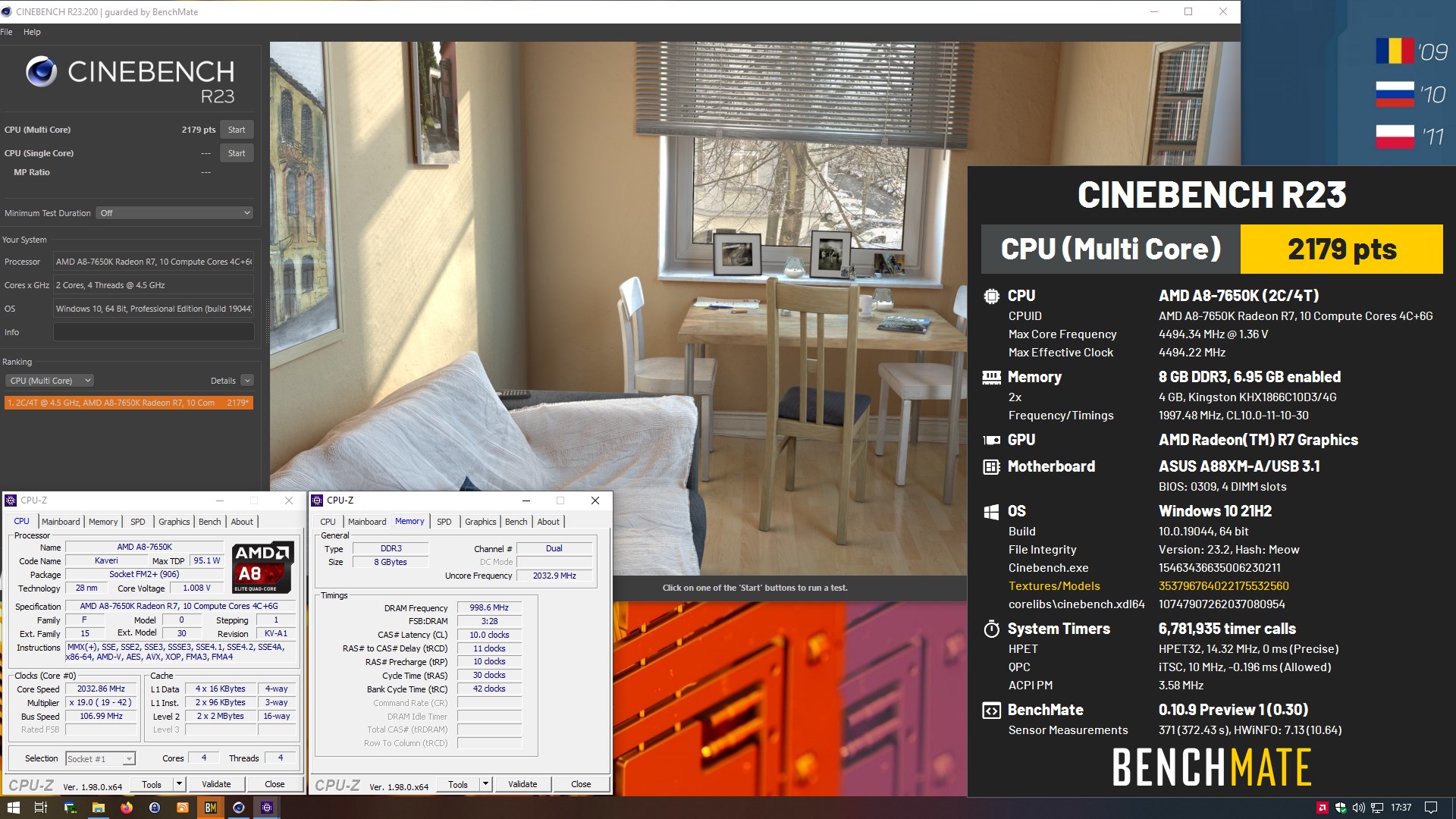1456x819 pixels.
Task: Switch to About tab in left CPU-Z
Action: click(242, 522)
